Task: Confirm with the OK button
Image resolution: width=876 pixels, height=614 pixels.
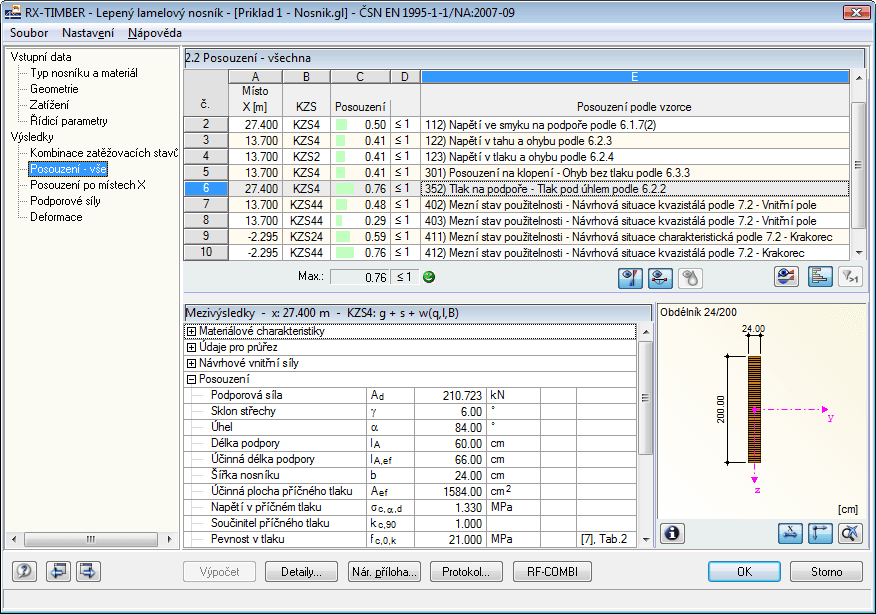Action: 744,572
